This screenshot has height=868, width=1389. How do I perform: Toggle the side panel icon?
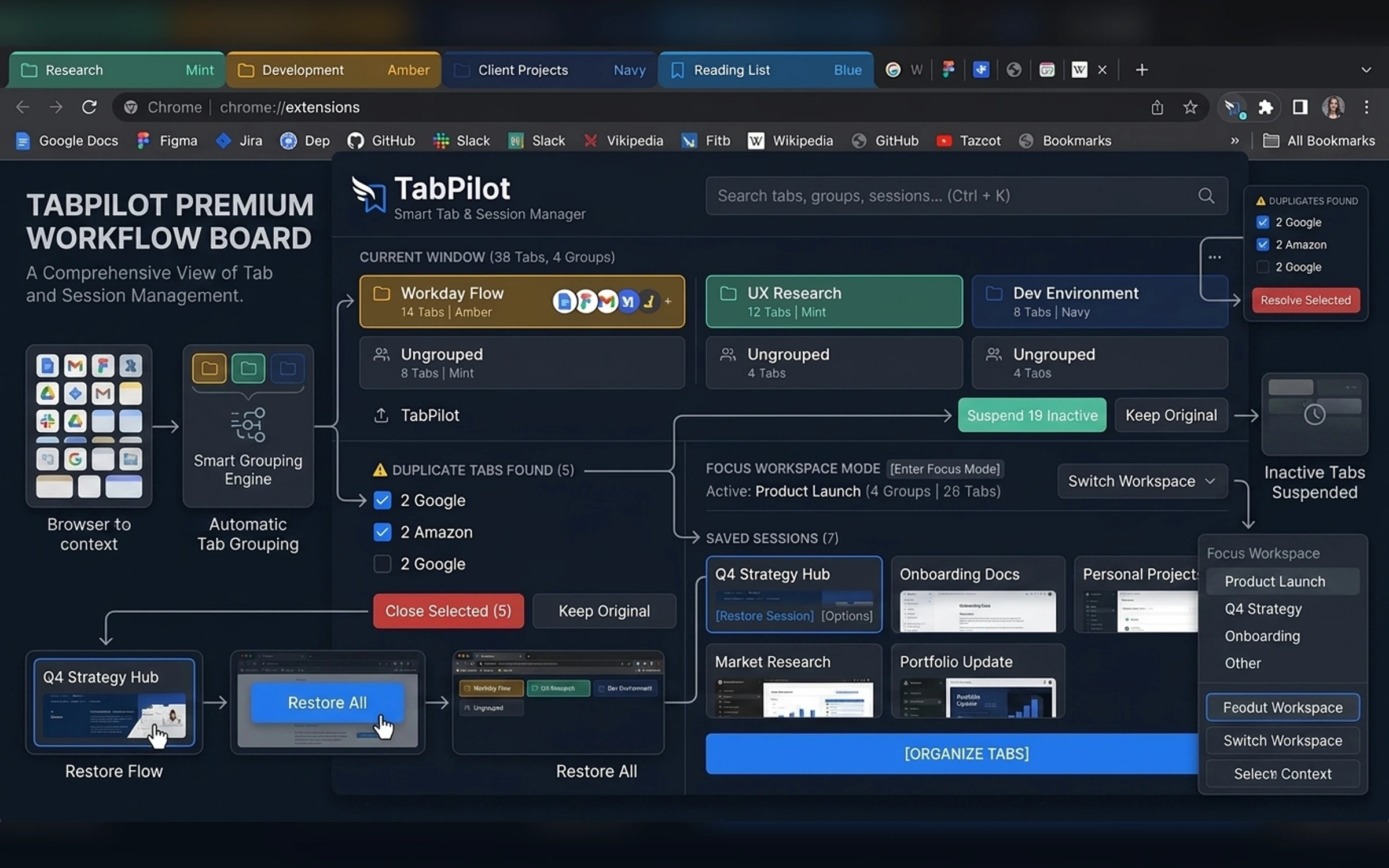(x=1300, y=107)
